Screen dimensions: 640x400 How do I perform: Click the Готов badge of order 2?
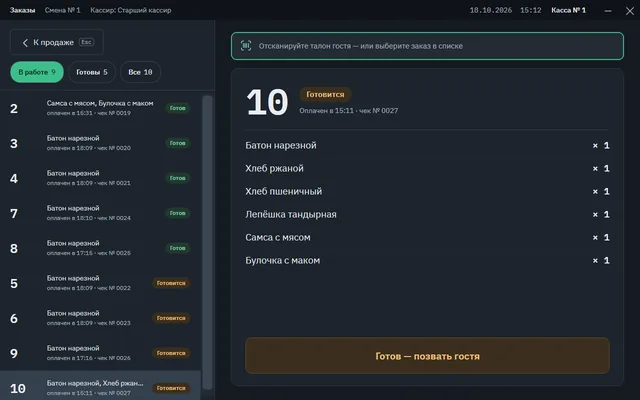coord(178,108)
